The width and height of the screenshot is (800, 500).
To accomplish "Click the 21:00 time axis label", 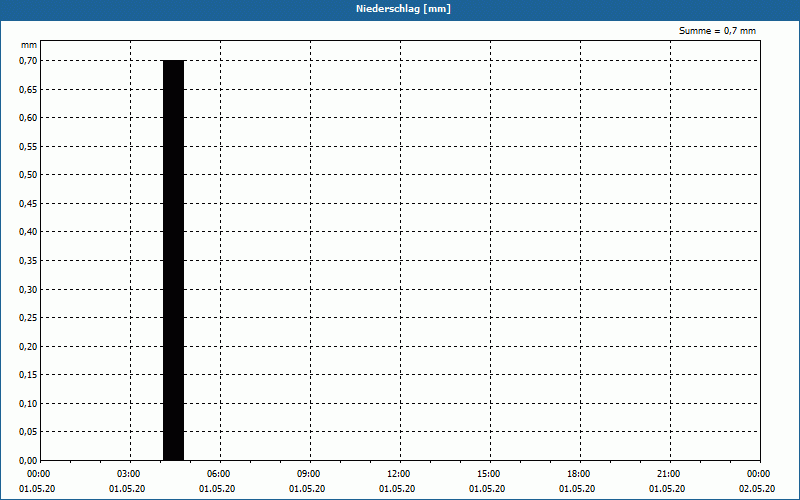I will point(668,474).
